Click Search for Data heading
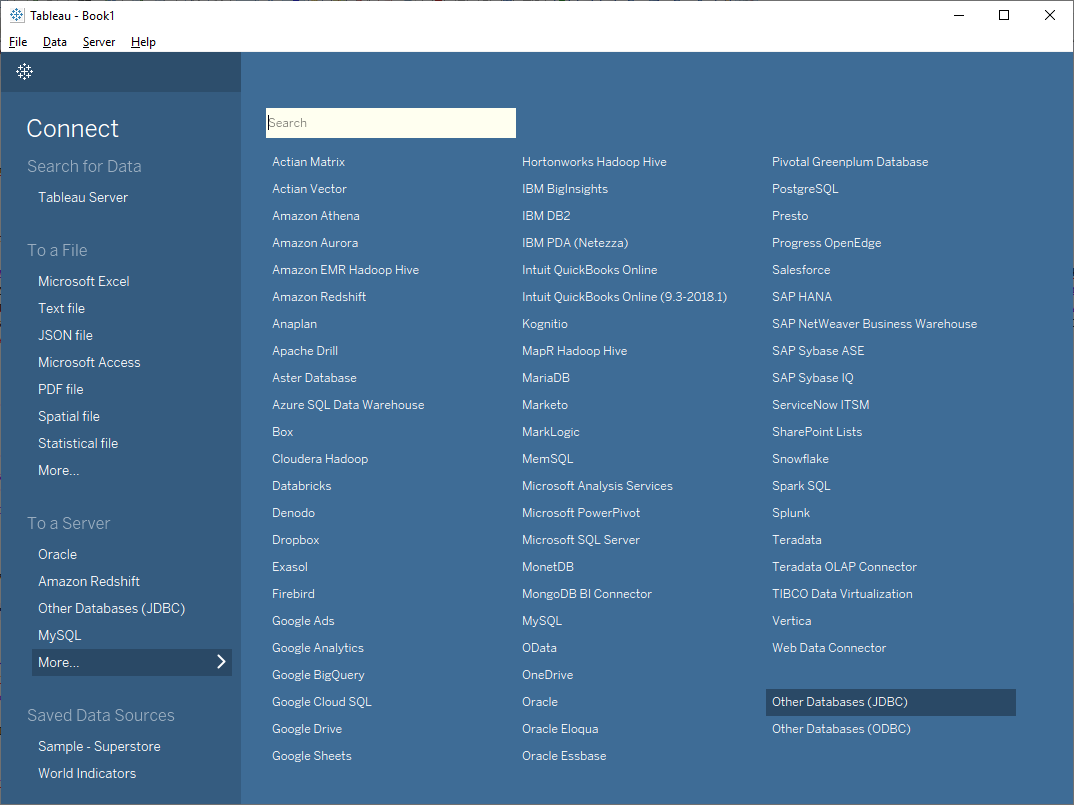 pos(84,166)
